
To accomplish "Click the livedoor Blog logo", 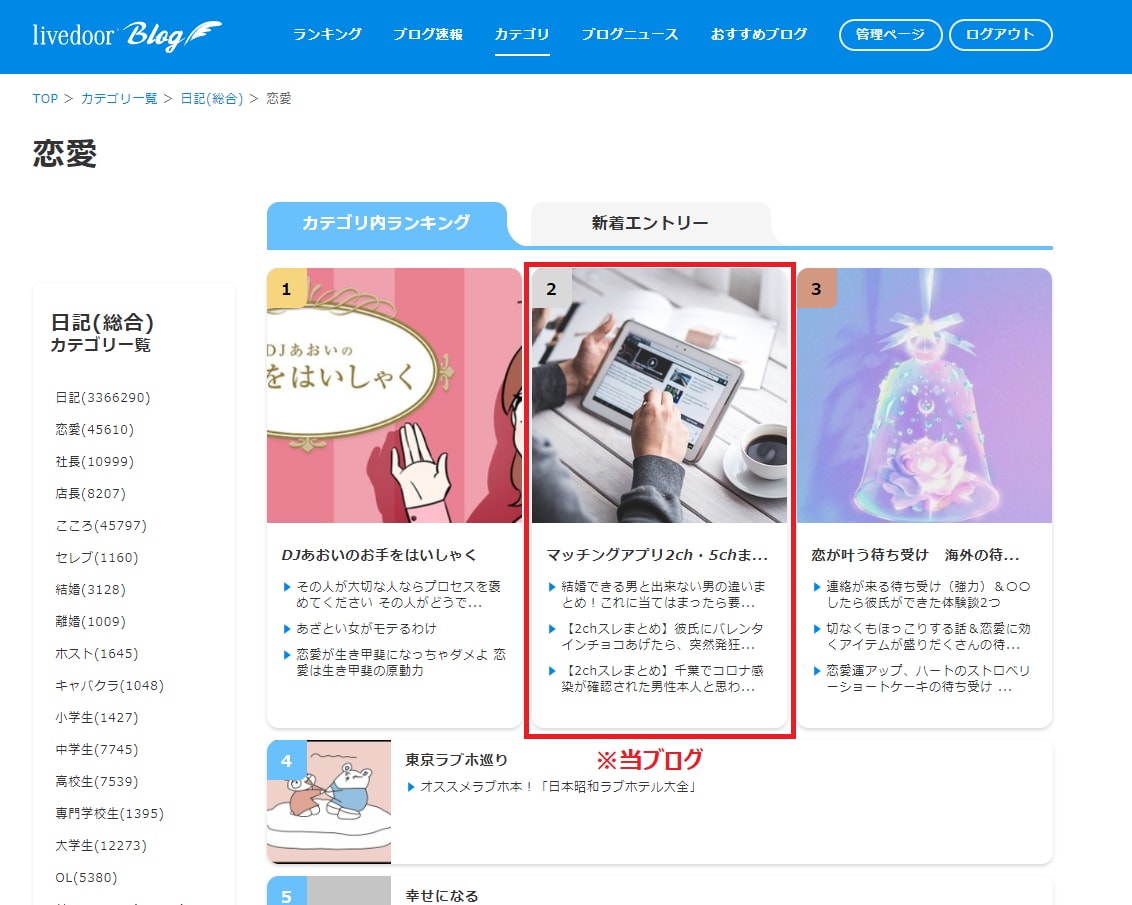I will 126,35.
